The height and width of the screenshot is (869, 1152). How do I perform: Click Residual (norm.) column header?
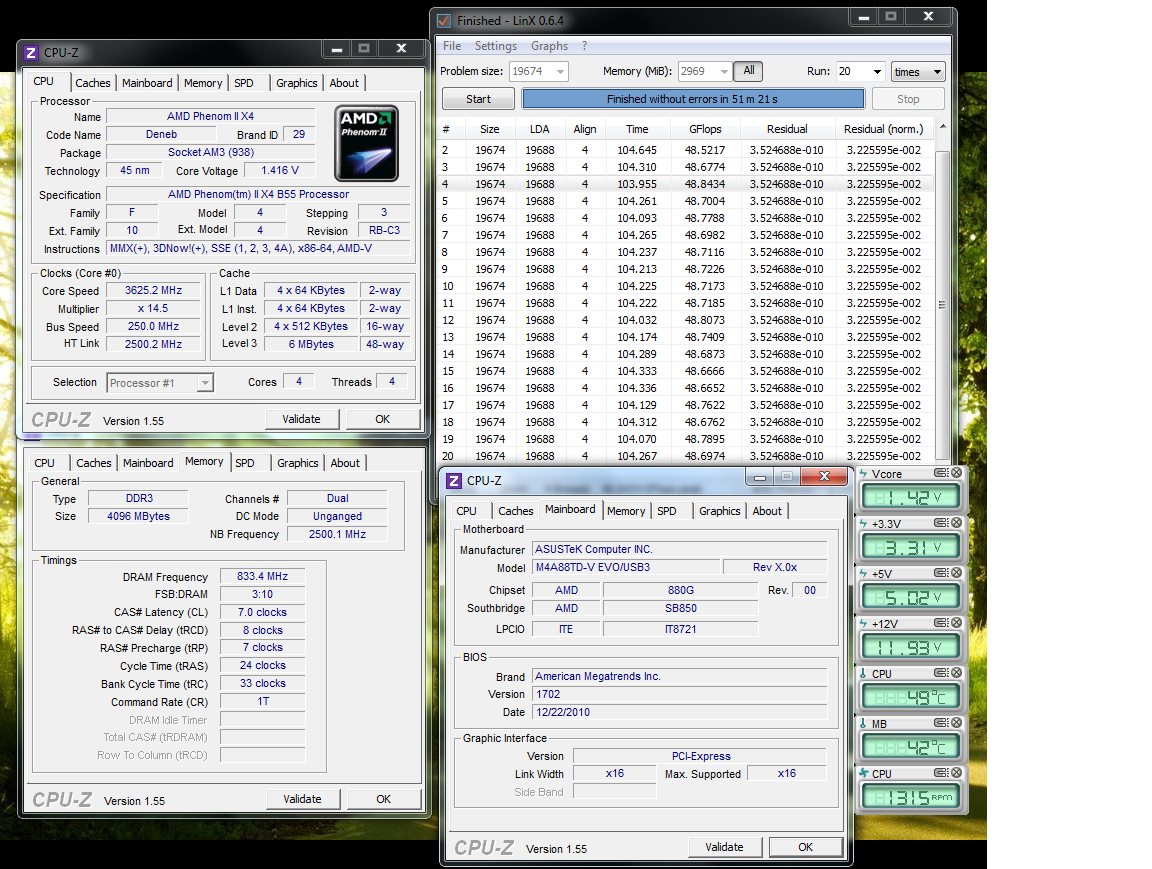coord(884,129)
